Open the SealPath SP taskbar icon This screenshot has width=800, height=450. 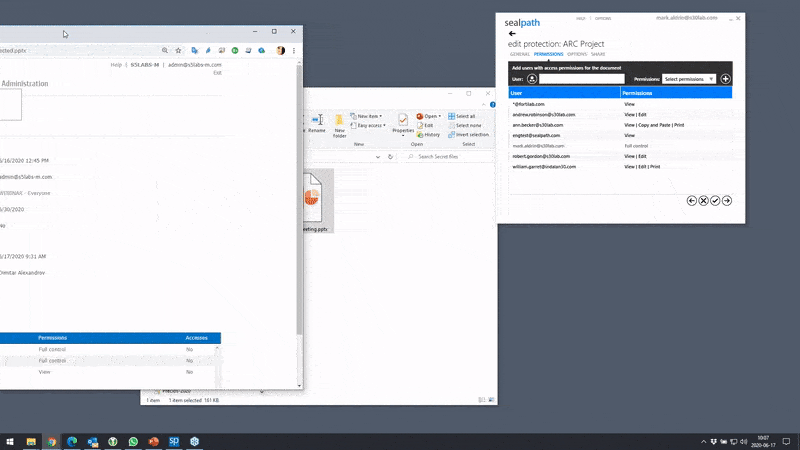[x=174, y=442]
